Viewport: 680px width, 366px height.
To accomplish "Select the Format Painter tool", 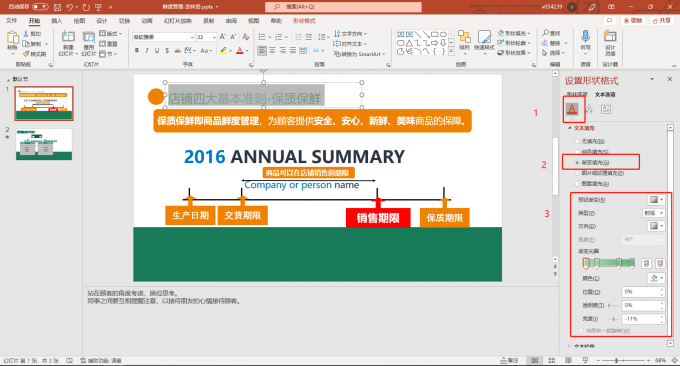I will coord(34,54).
